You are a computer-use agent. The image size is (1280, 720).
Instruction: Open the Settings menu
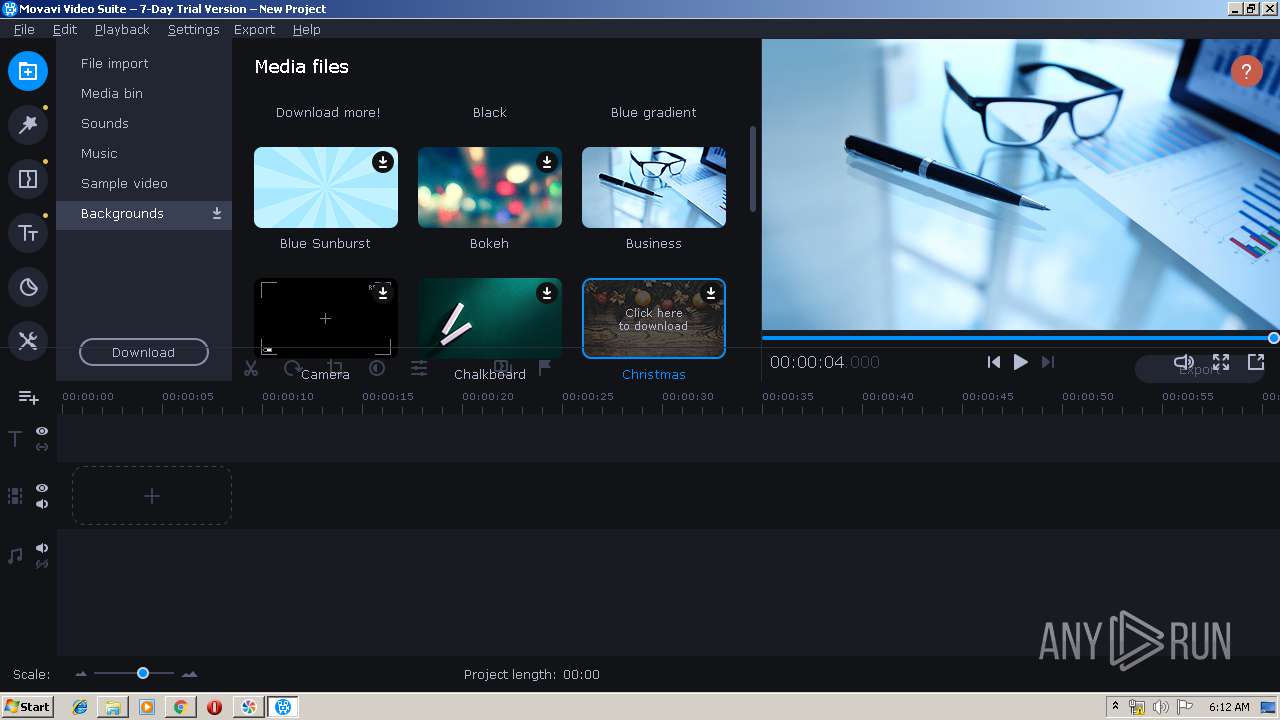[193, 29]
